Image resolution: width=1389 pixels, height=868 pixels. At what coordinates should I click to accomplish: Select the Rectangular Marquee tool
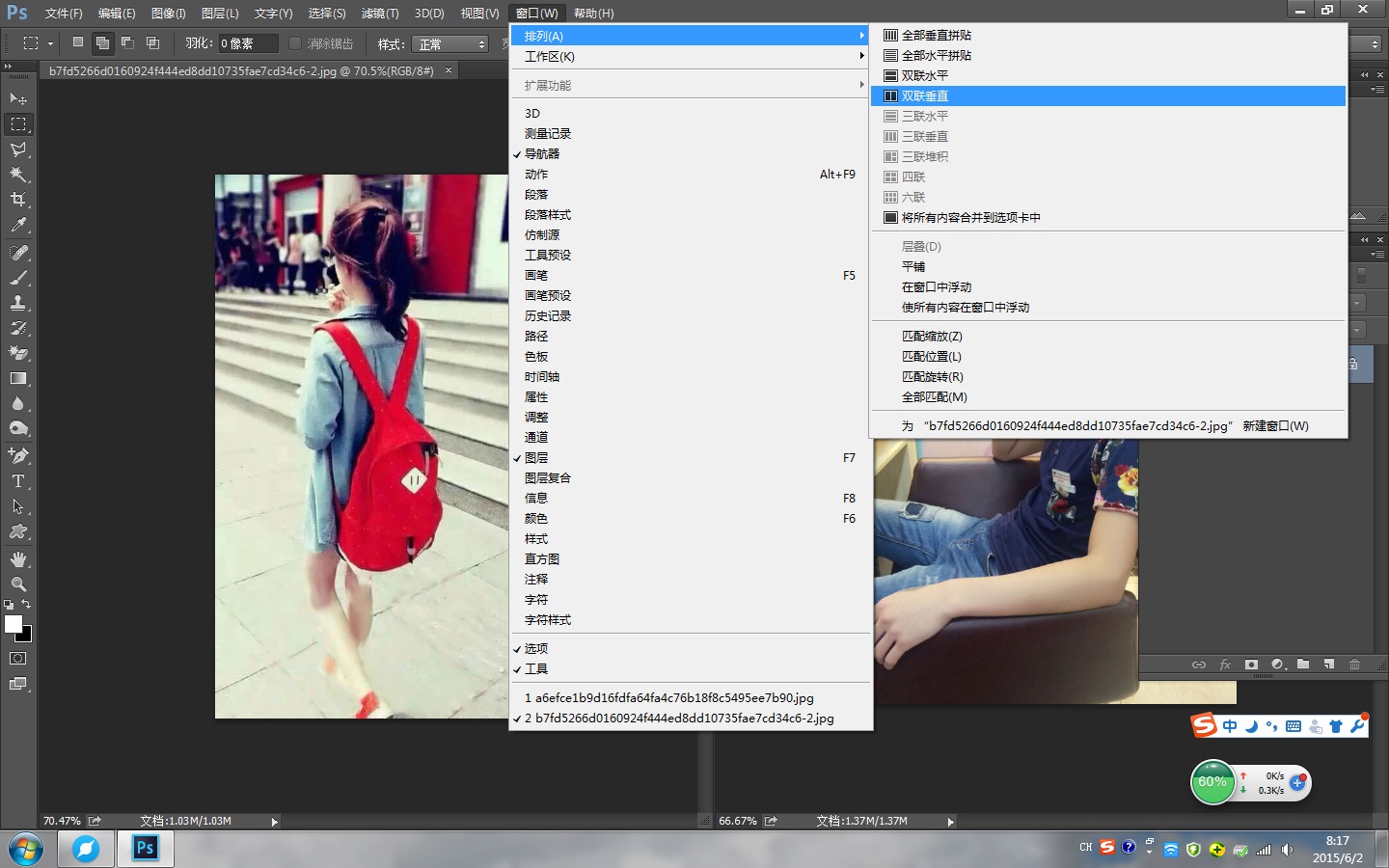point(18,124)
